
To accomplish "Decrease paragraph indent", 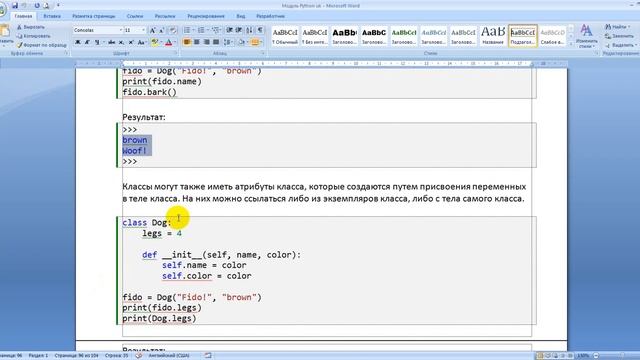I will pyautogui.click(x=229, y=30).
